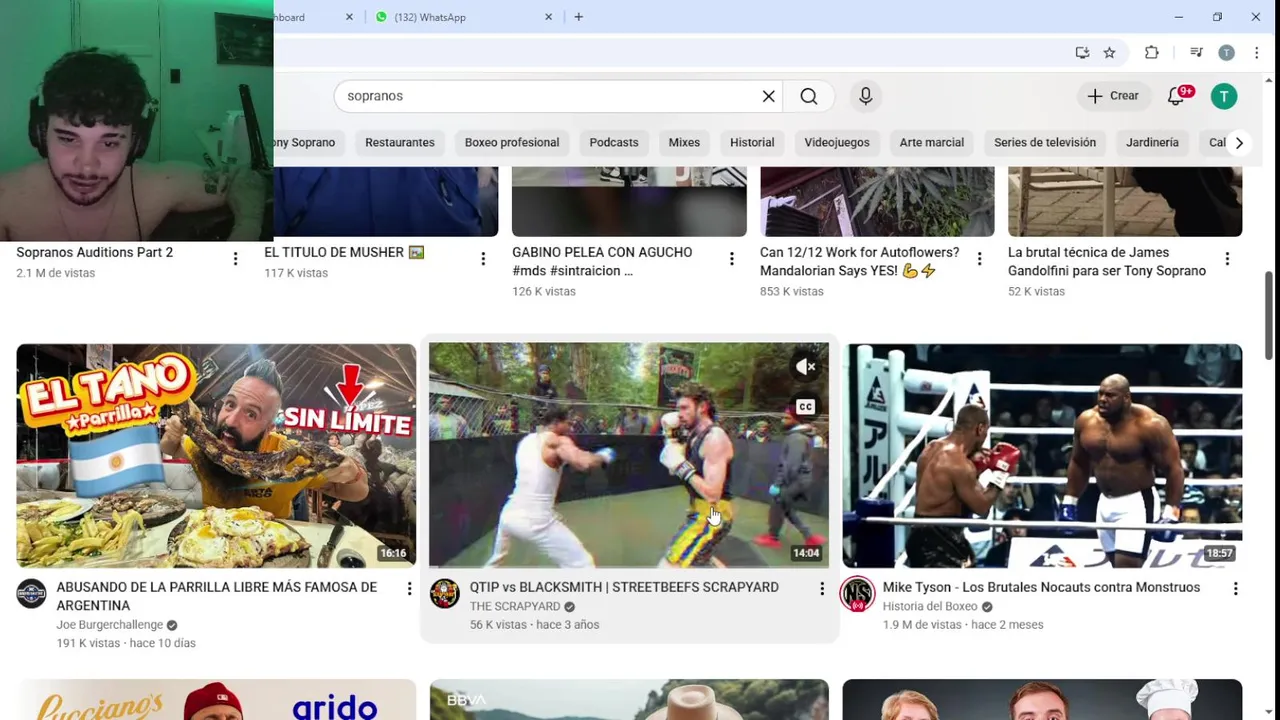
Task: Open options for Mike Tyson video
Action: click(x=1235, y=589)
